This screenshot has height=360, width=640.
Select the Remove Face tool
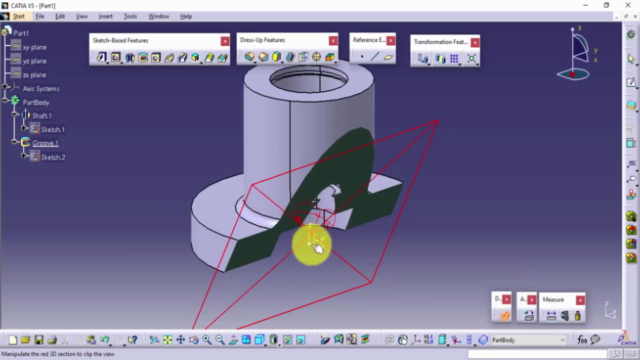(x=330, y=57)
